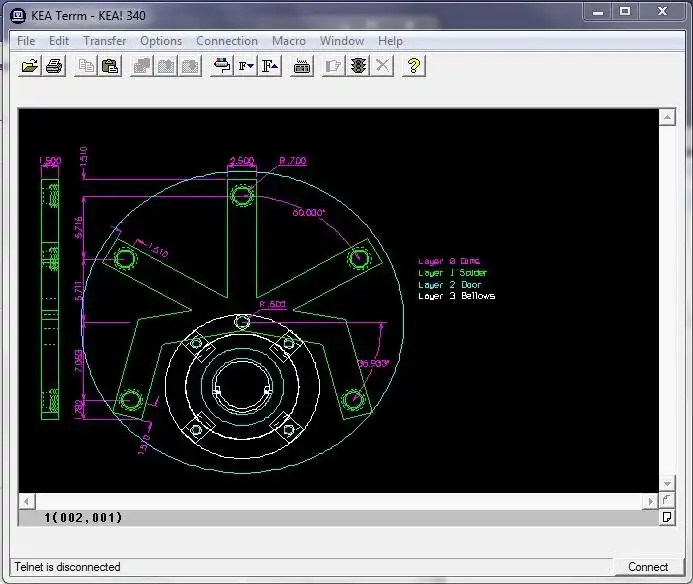Click the KEA Term title bar icon

coord(18,16)
